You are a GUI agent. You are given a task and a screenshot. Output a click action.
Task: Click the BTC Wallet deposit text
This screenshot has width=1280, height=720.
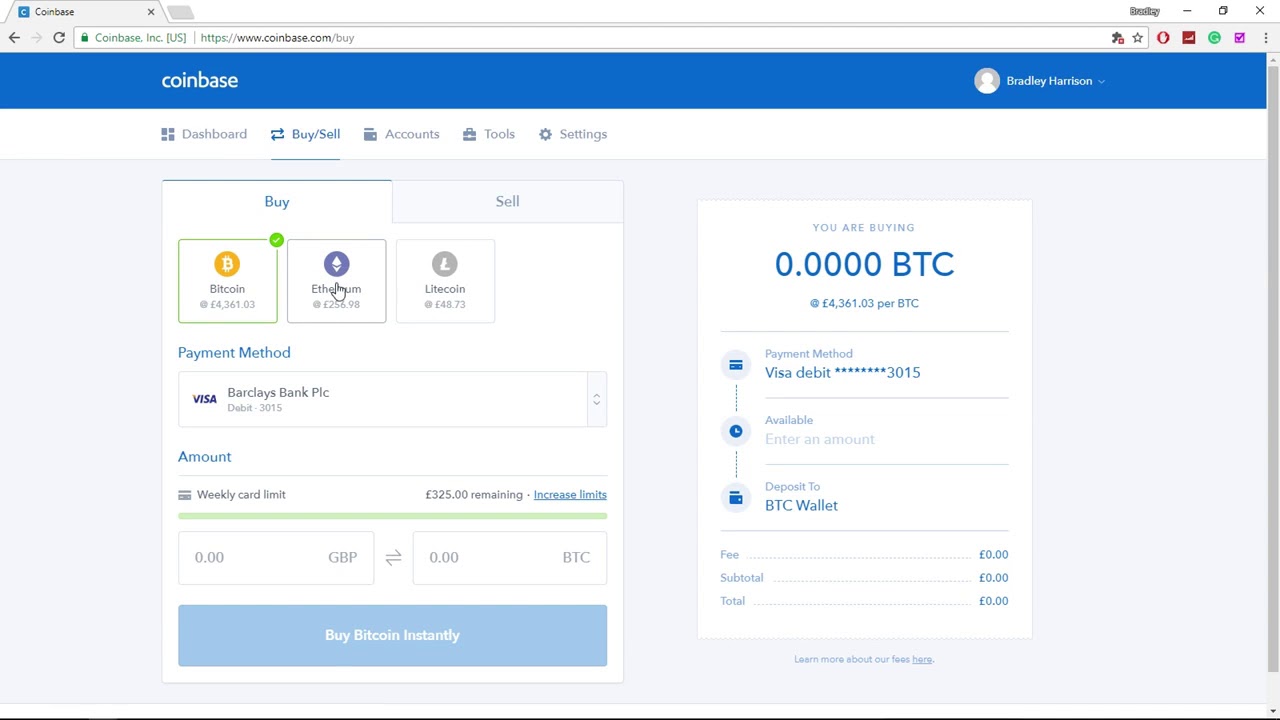point(801,505)
